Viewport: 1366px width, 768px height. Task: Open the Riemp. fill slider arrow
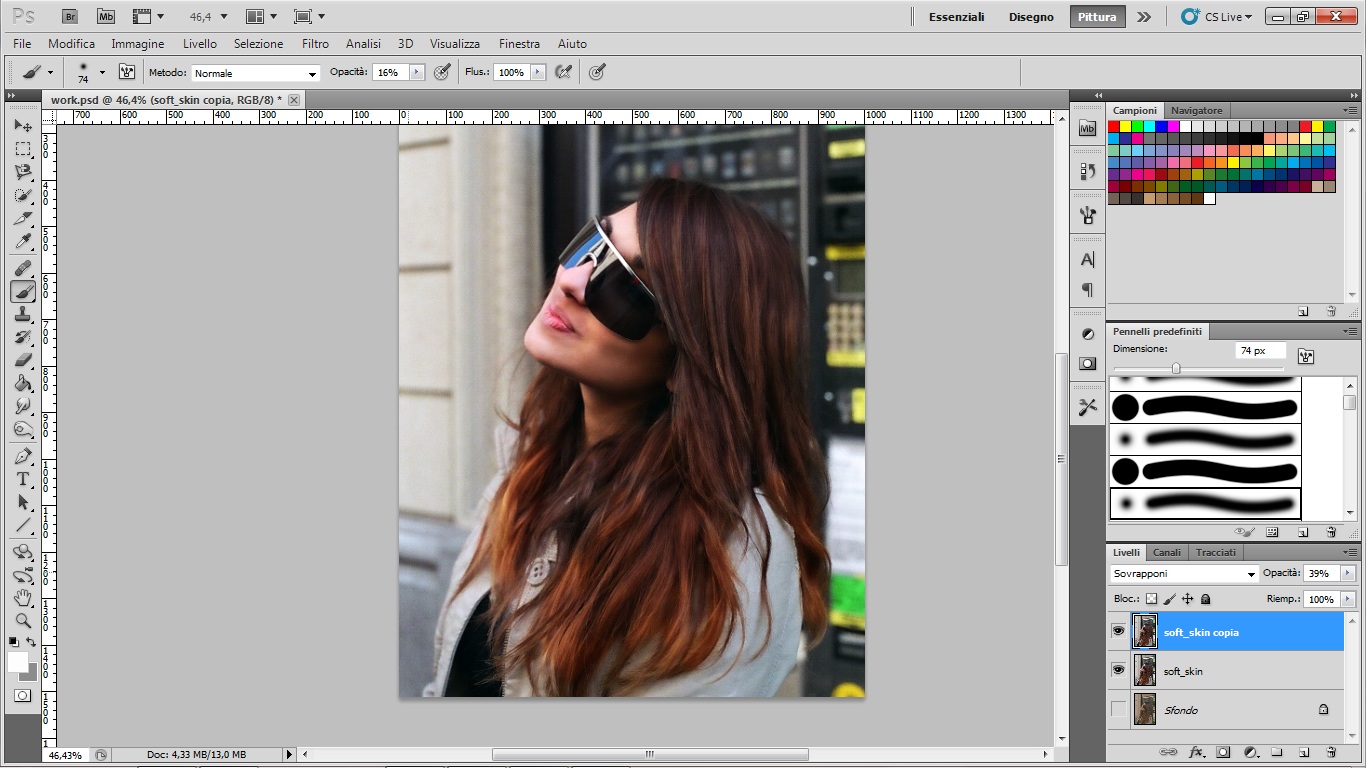1348,599
